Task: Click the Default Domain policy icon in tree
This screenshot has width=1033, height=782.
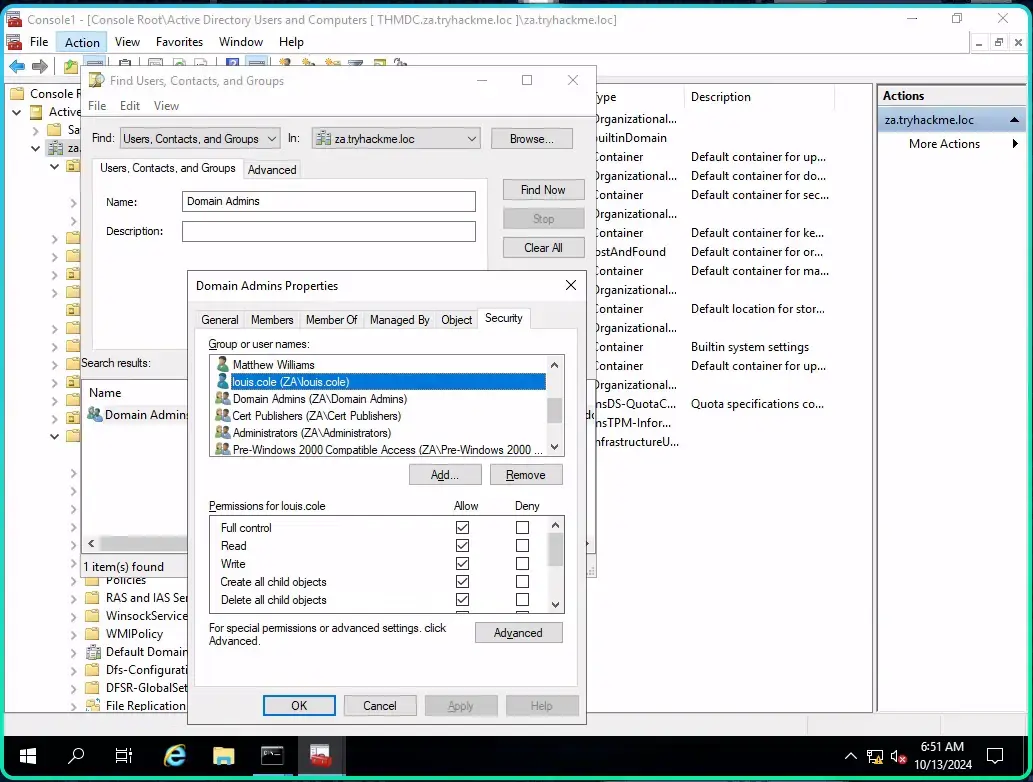Action: pyautogui.click(x=93, y=652)
